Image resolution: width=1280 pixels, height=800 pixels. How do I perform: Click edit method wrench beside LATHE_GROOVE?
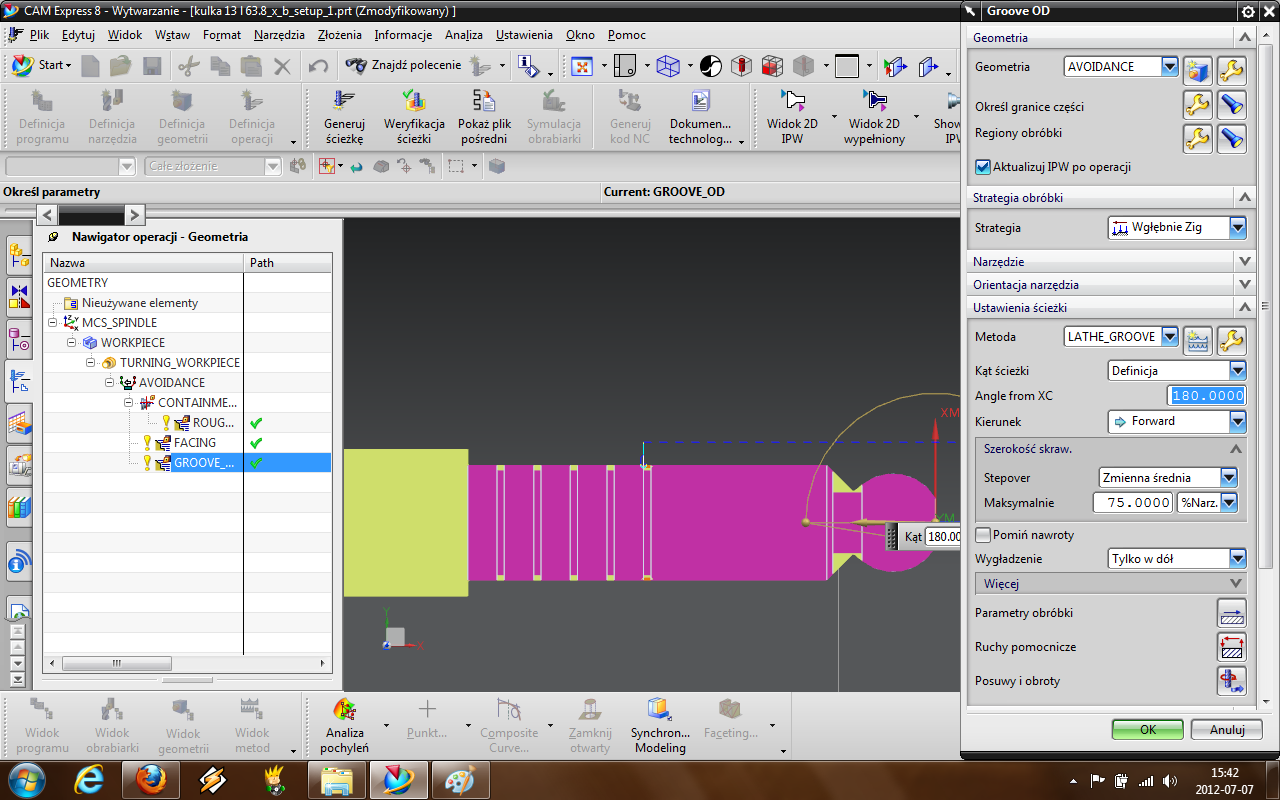pyautogui.click(x=1231, y=340)
